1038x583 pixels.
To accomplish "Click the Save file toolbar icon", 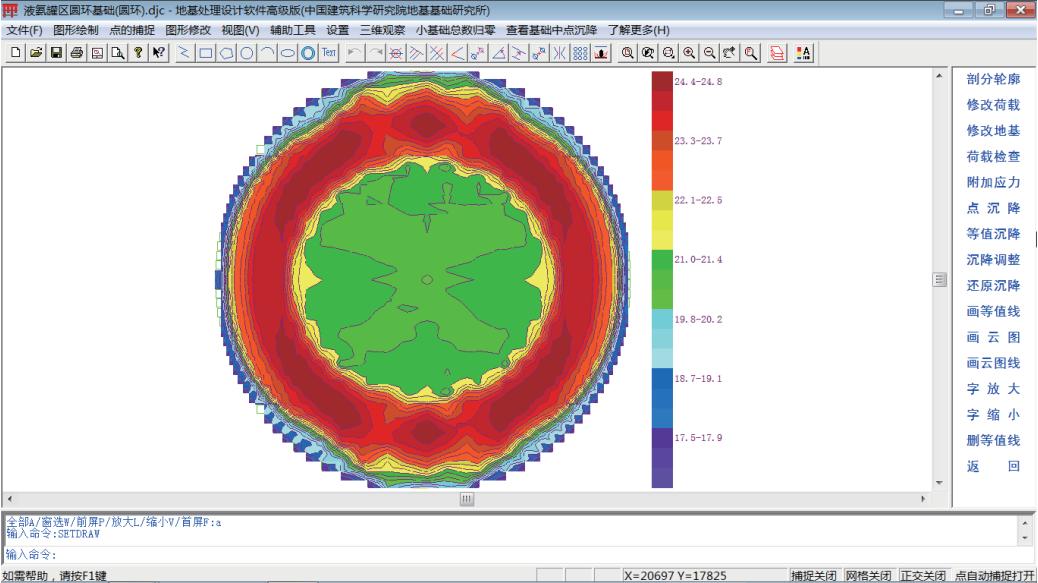I will coord(56,51).
